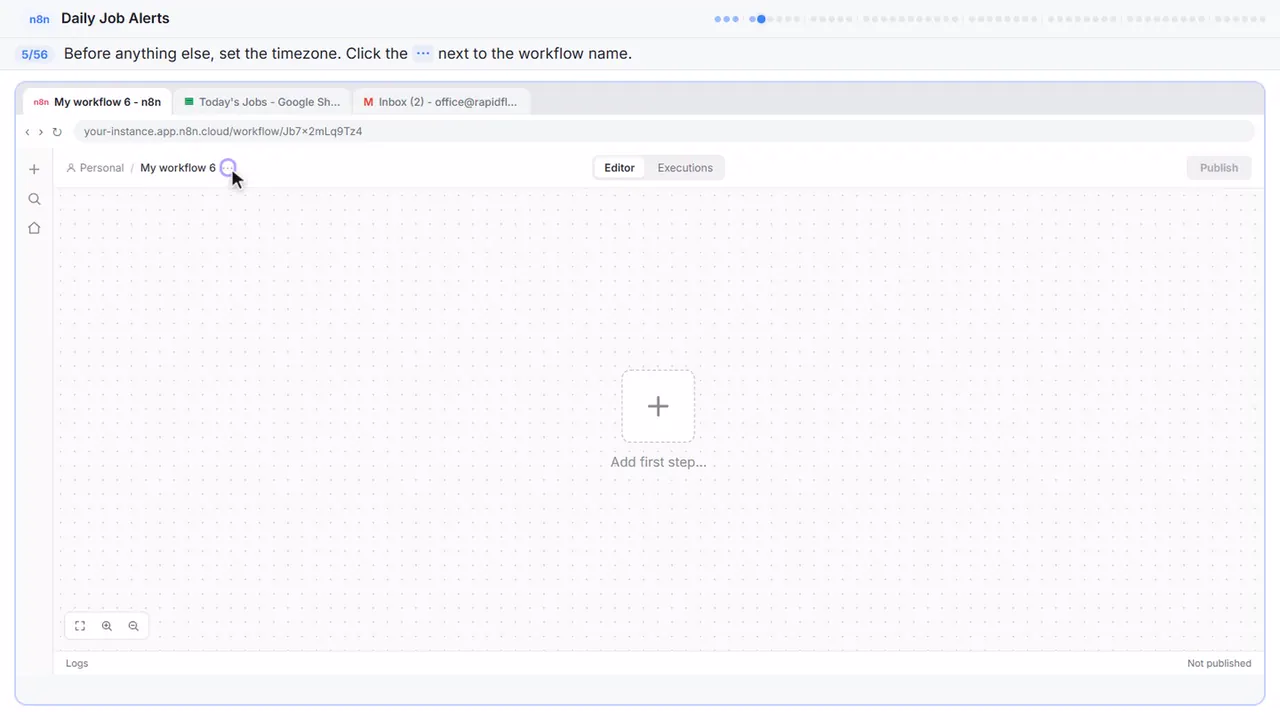Reload the page with refresh icon
Image resolution: width=1280 pixels, height=720 pixels.
57,132
